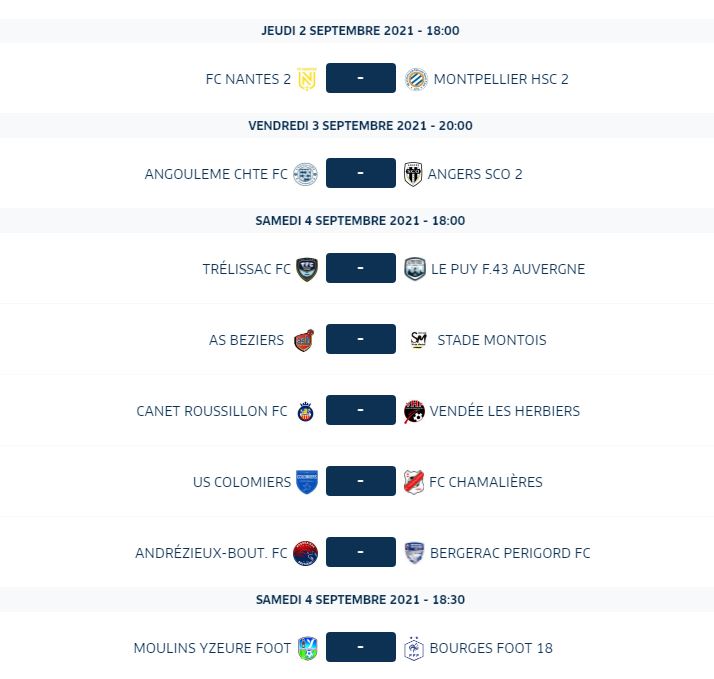The width and height of the screenshot is (714, 679).
Task: Click the Montpellier HSC 2 club logo
Action: coord(415,78)
